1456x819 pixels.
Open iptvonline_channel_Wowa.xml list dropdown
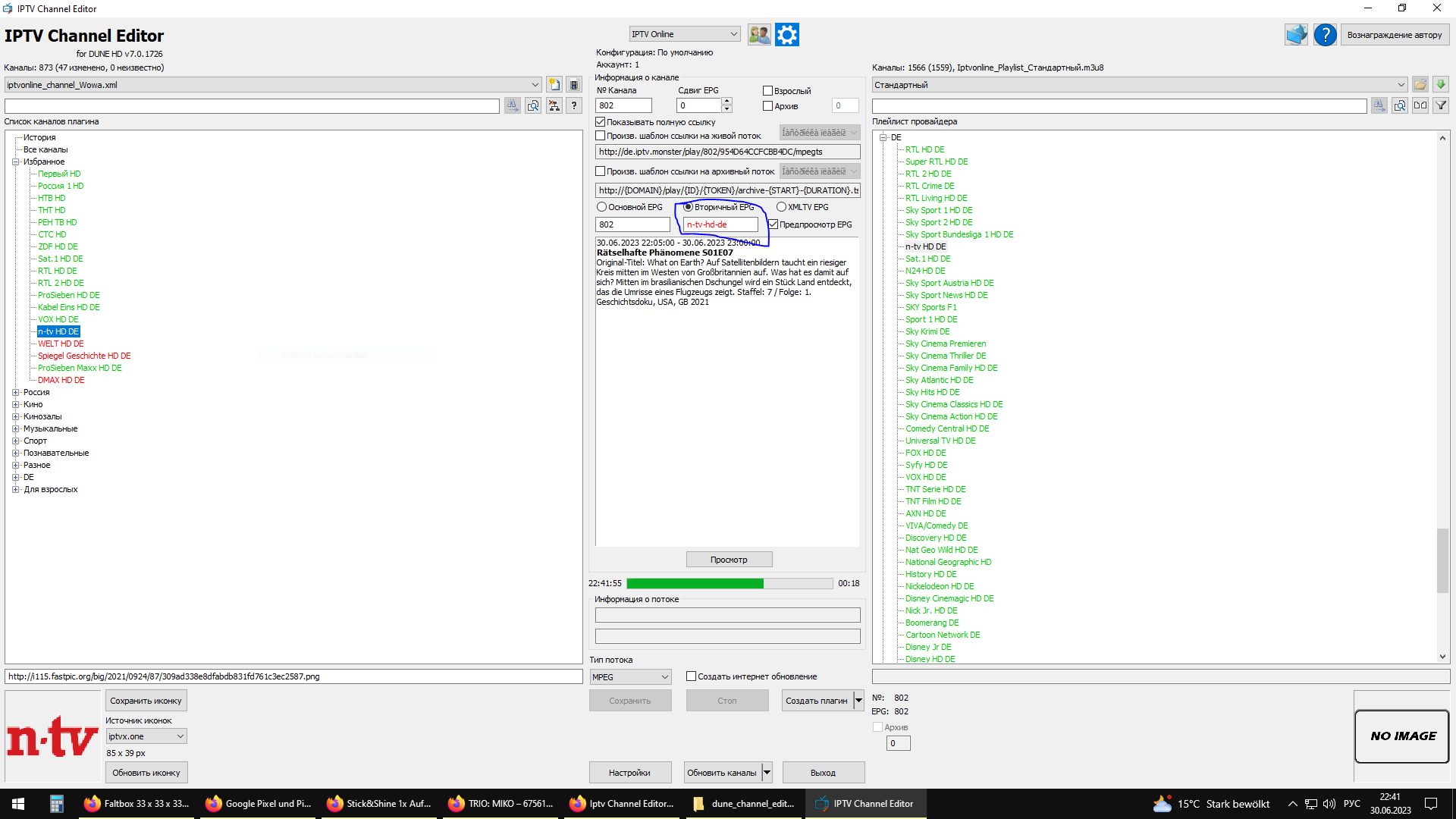click(273, 85)
